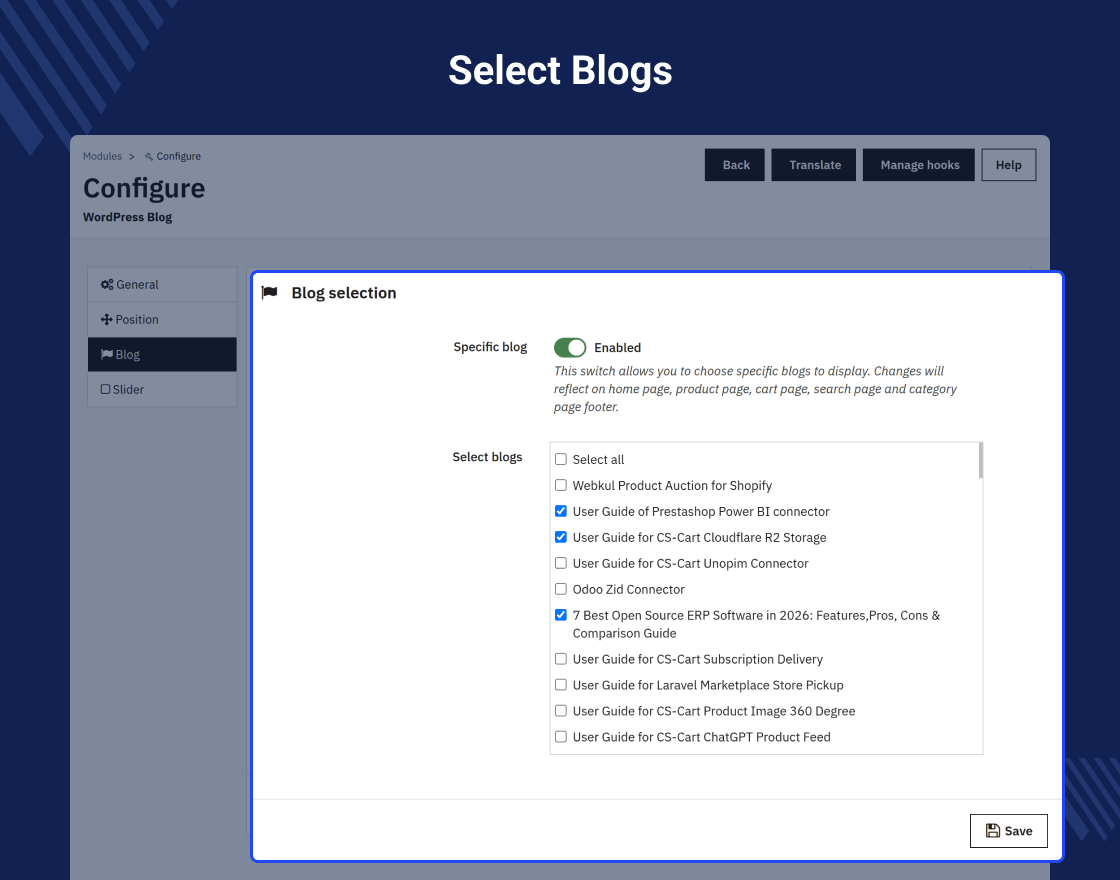Toggle the Specific blog switch
Viewport: 1120px width, 880px height.
click(x=570, y=347)
